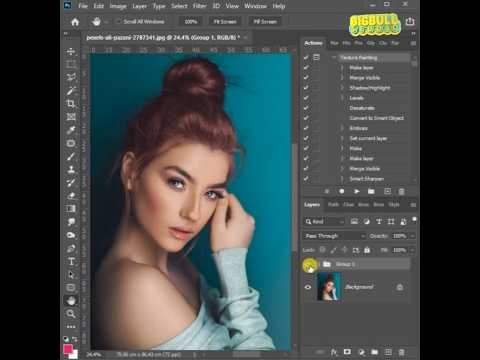The image size is (480, 360).
Task: Expand the Levels step
Action: point(342,98)
